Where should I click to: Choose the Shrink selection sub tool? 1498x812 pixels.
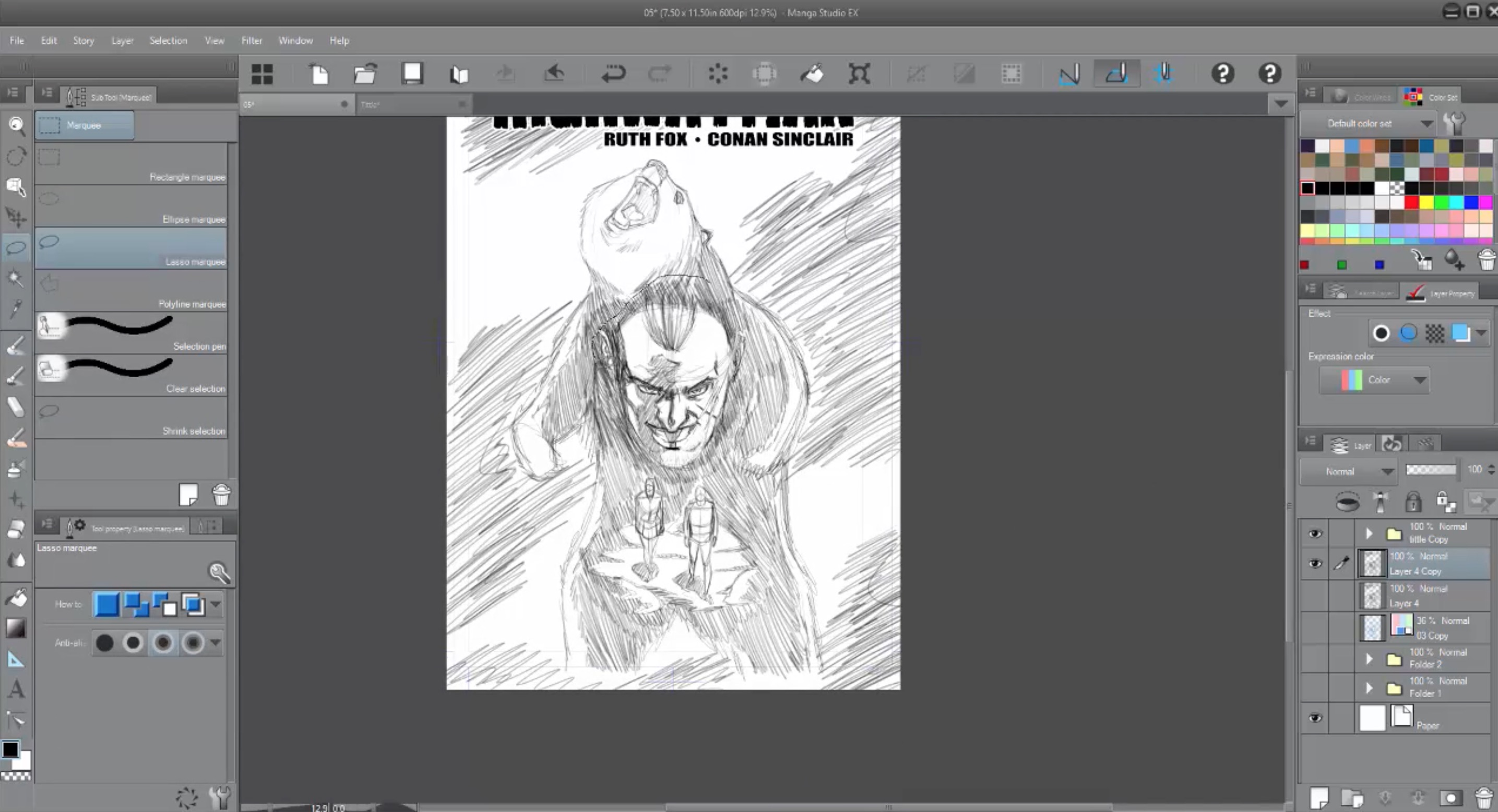[x=131, y=419]
